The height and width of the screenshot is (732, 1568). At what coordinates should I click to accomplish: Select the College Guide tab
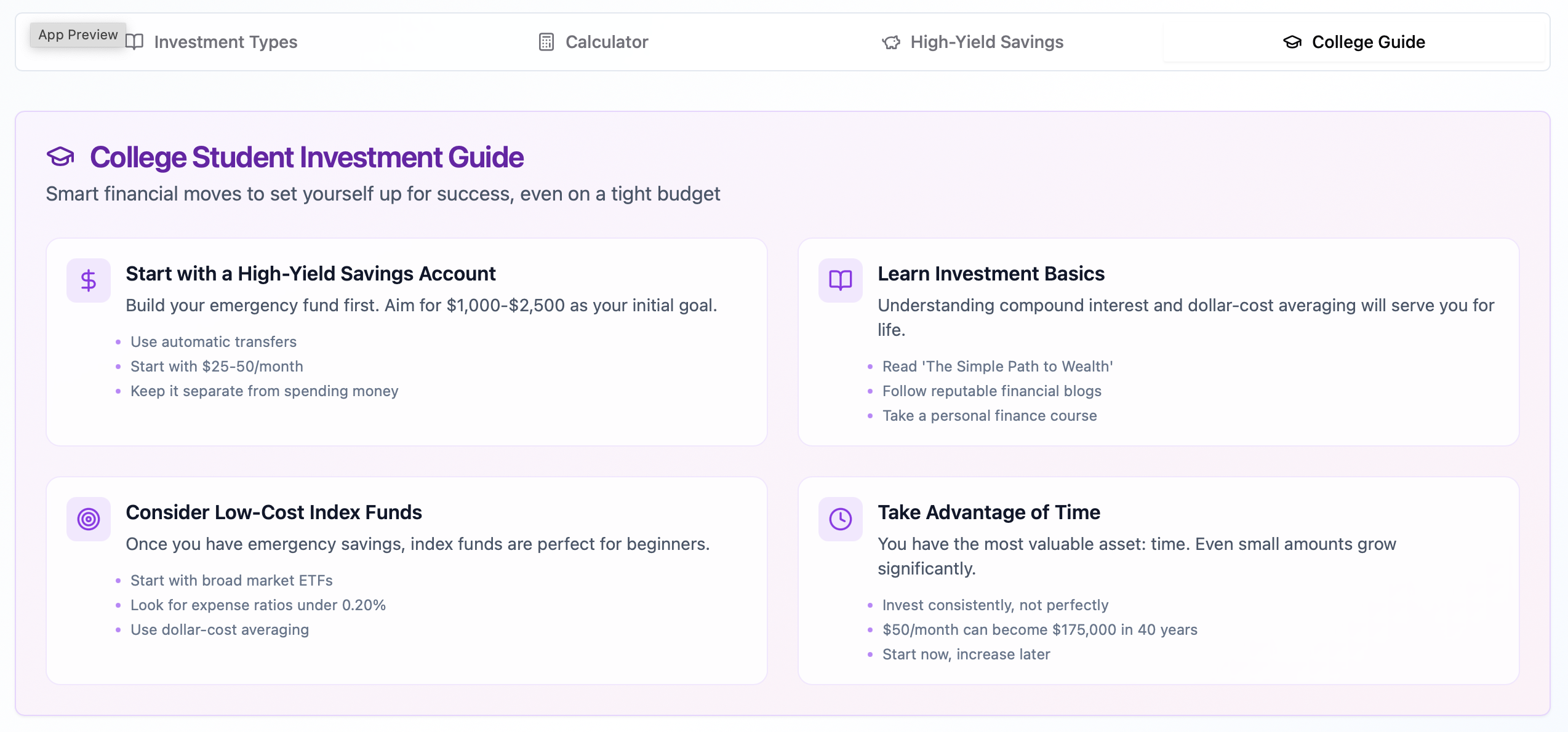tap(1367, 42)
